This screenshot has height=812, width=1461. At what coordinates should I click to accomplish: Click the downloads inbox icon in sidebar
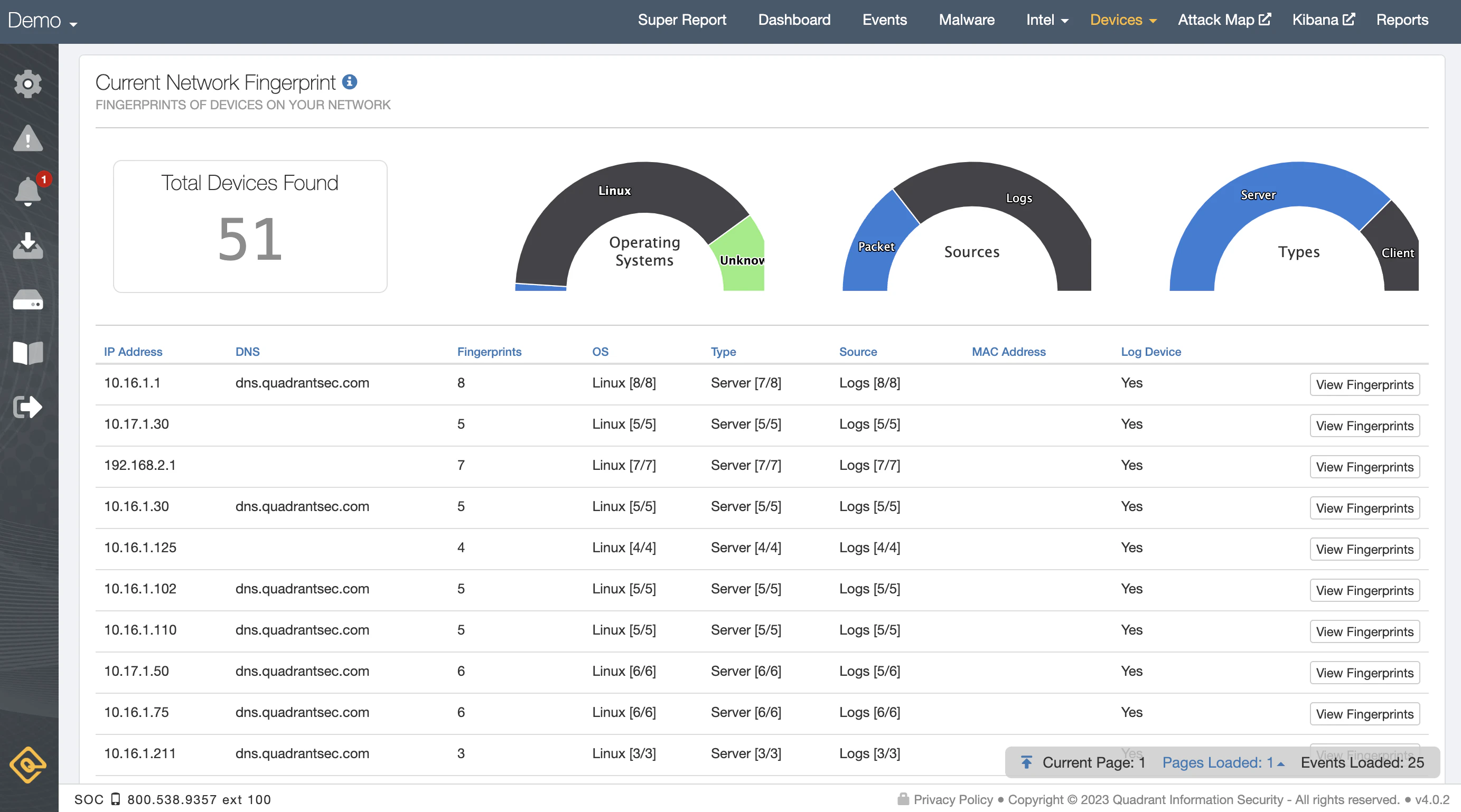point(29,246)
